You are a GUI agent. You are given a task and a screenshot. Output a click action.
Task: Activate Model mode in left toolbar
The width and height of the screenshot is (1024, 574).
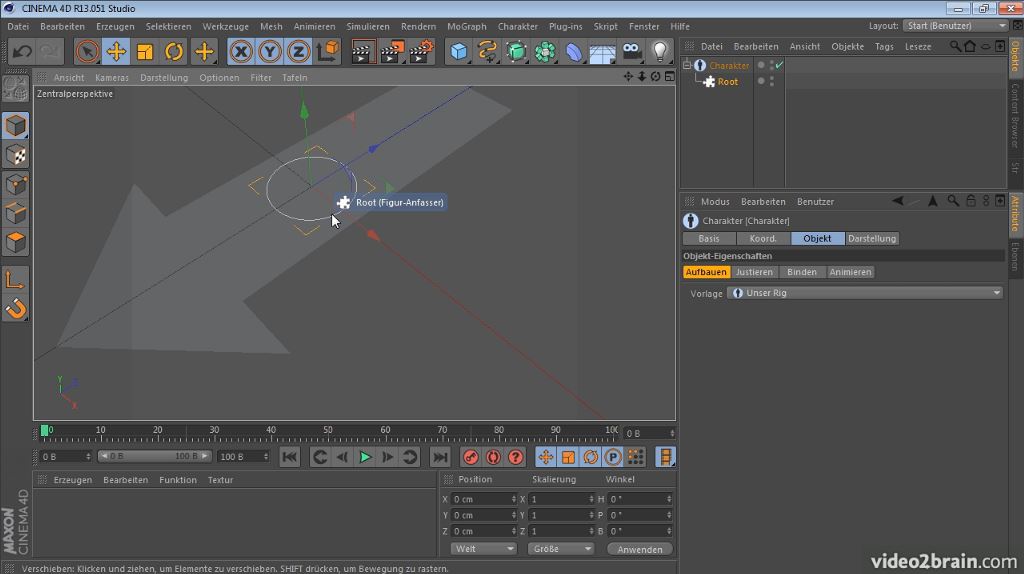[16, 125]
